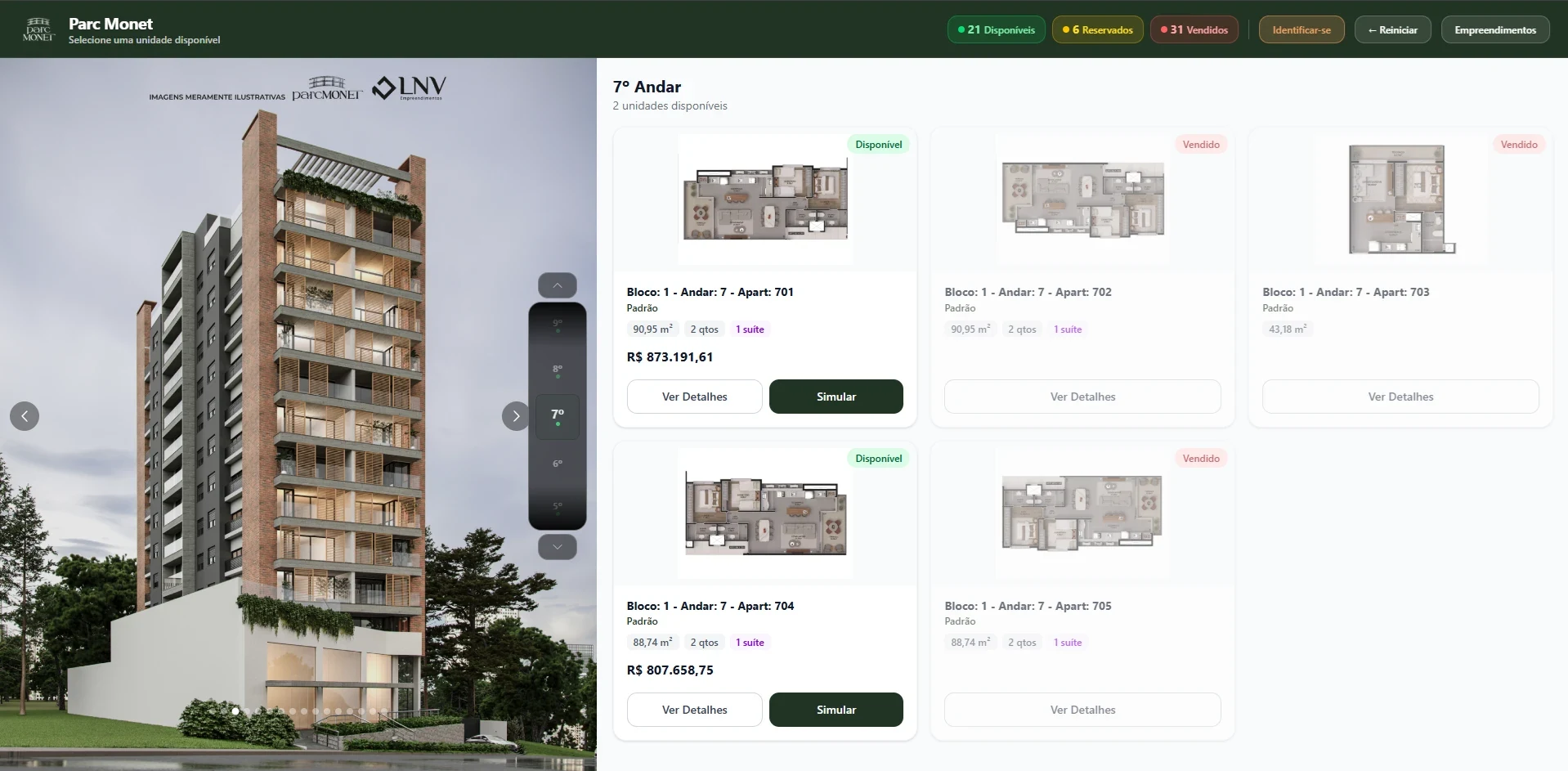Click the Reiniciar button

pos(1392,29)
